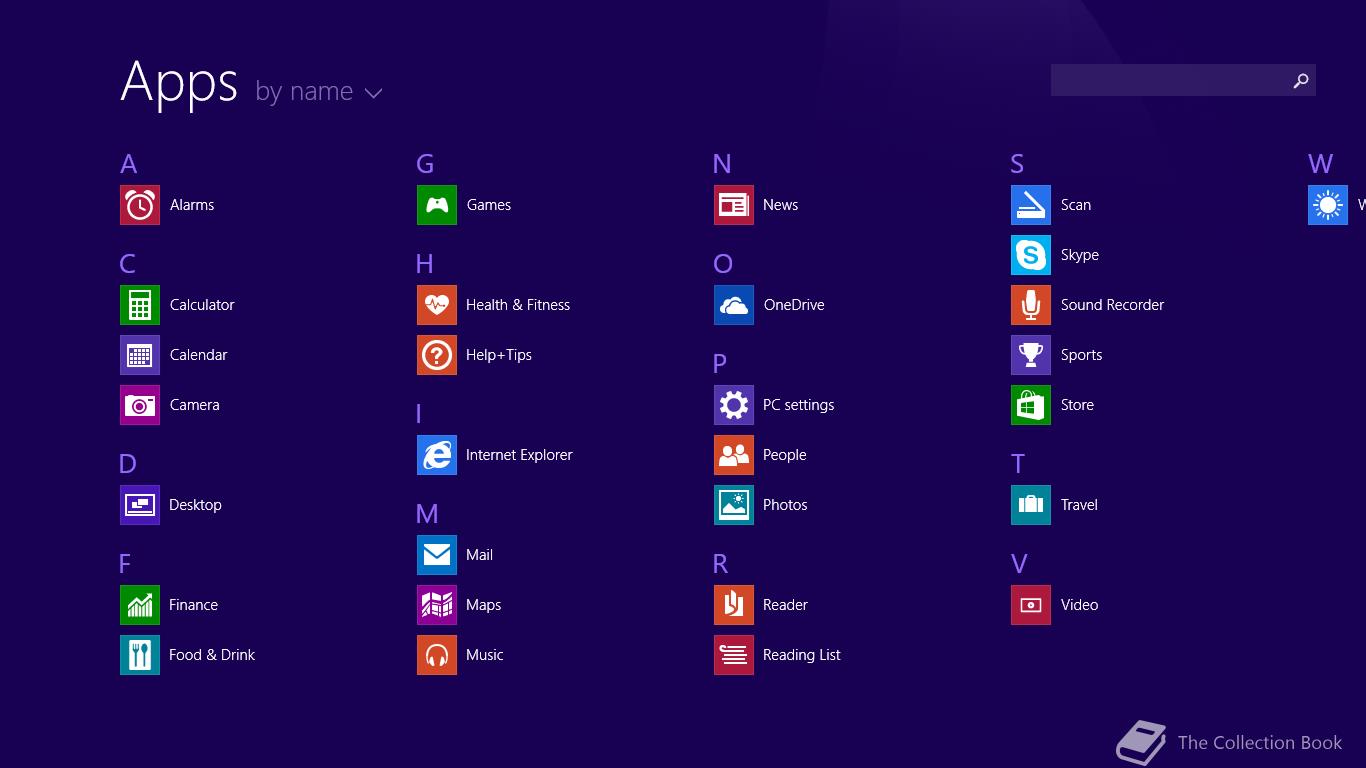Open the Reading List icon
This screenshot has height=768, width=1366.
pyautogui.click(x=734, y=655)
